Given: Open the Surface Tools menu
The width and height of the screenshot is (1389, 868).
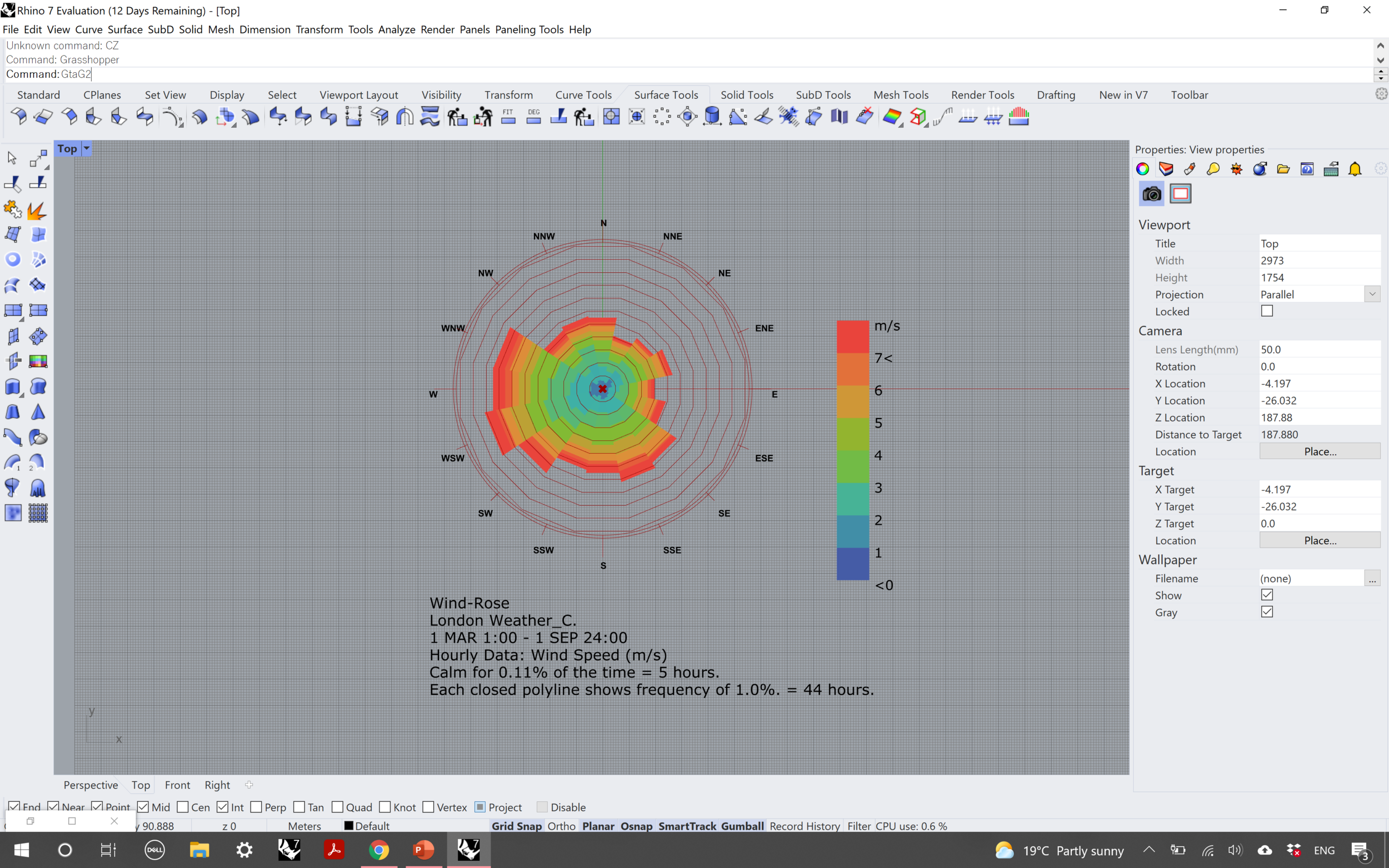Looking at the screenshot, I should [665, 94].
